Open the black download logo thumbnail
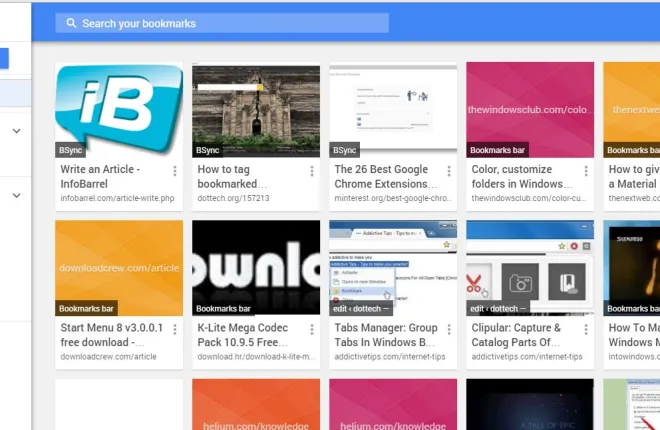660x430 pixels. (x=256, y=268)
